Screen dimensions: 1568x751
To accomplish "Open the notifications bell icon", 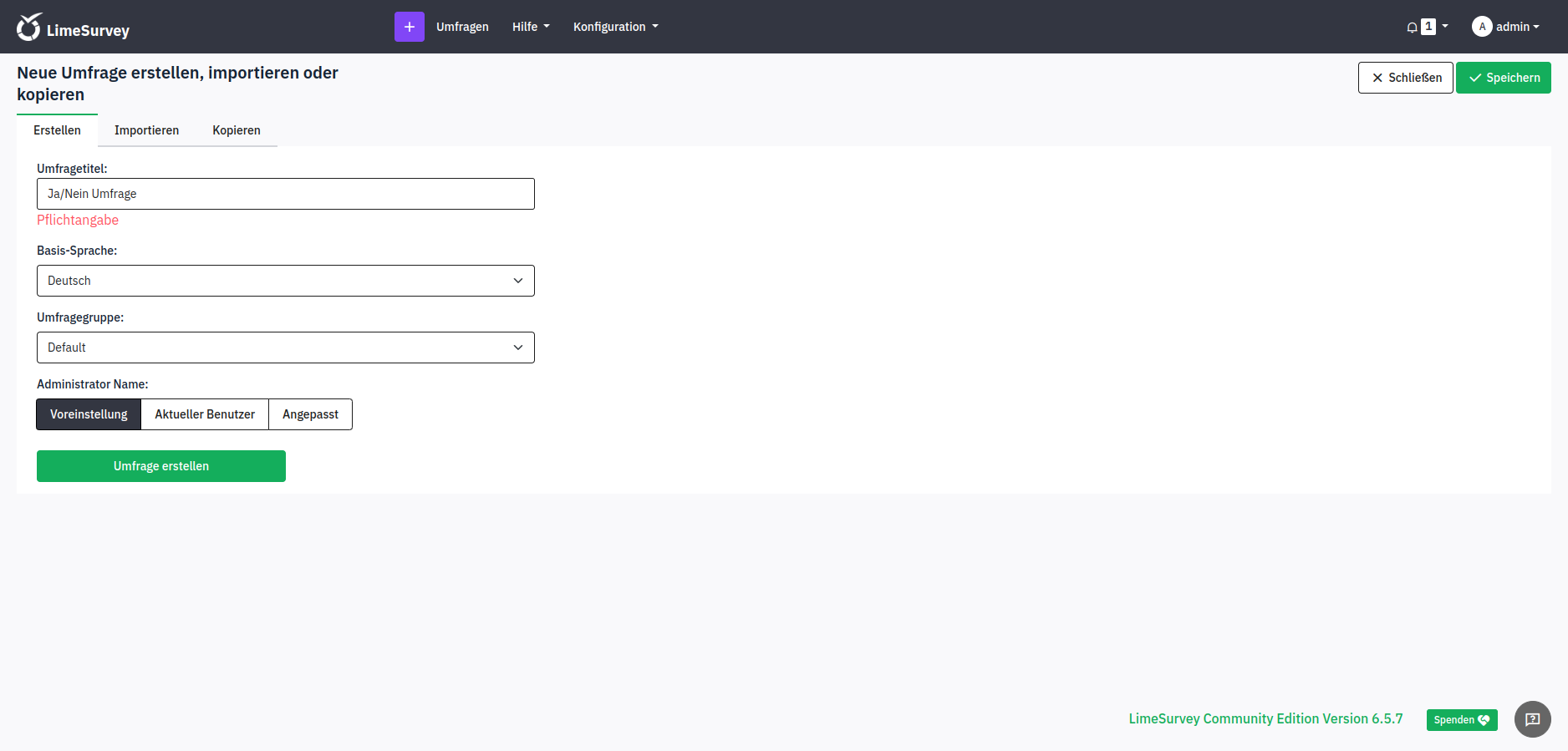I will point(1412,28).
